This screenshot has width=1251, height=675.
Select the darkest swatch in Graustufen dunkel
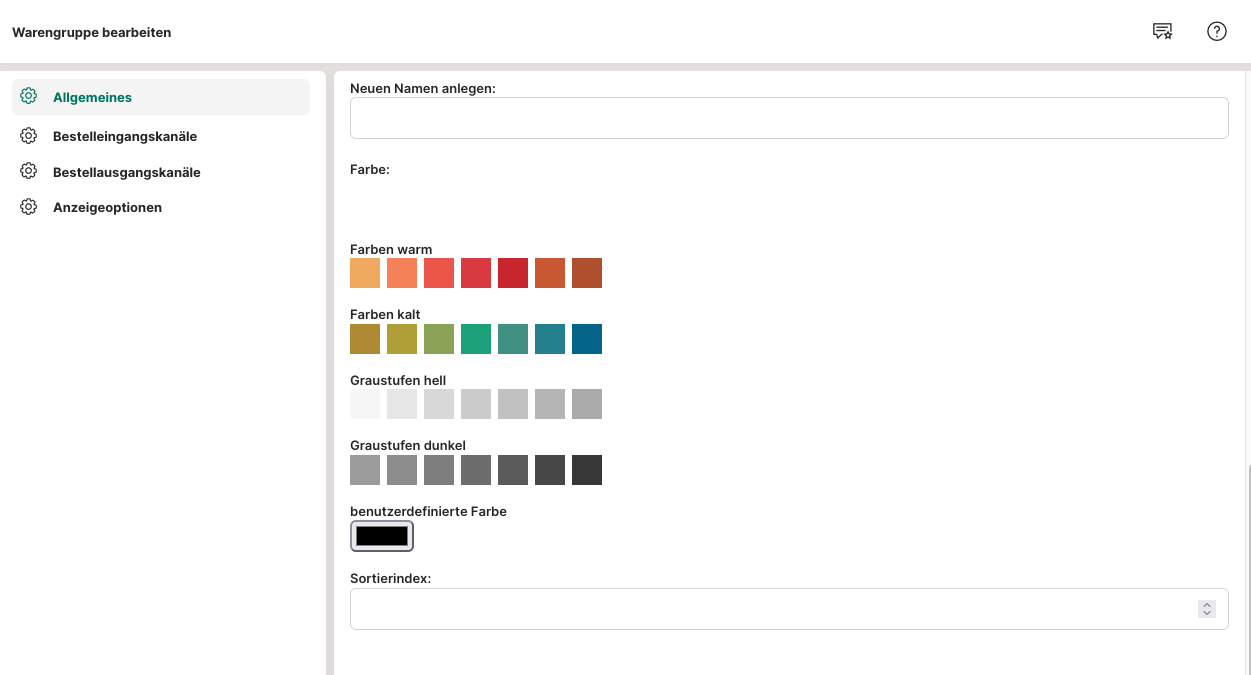tap(587, 470)
